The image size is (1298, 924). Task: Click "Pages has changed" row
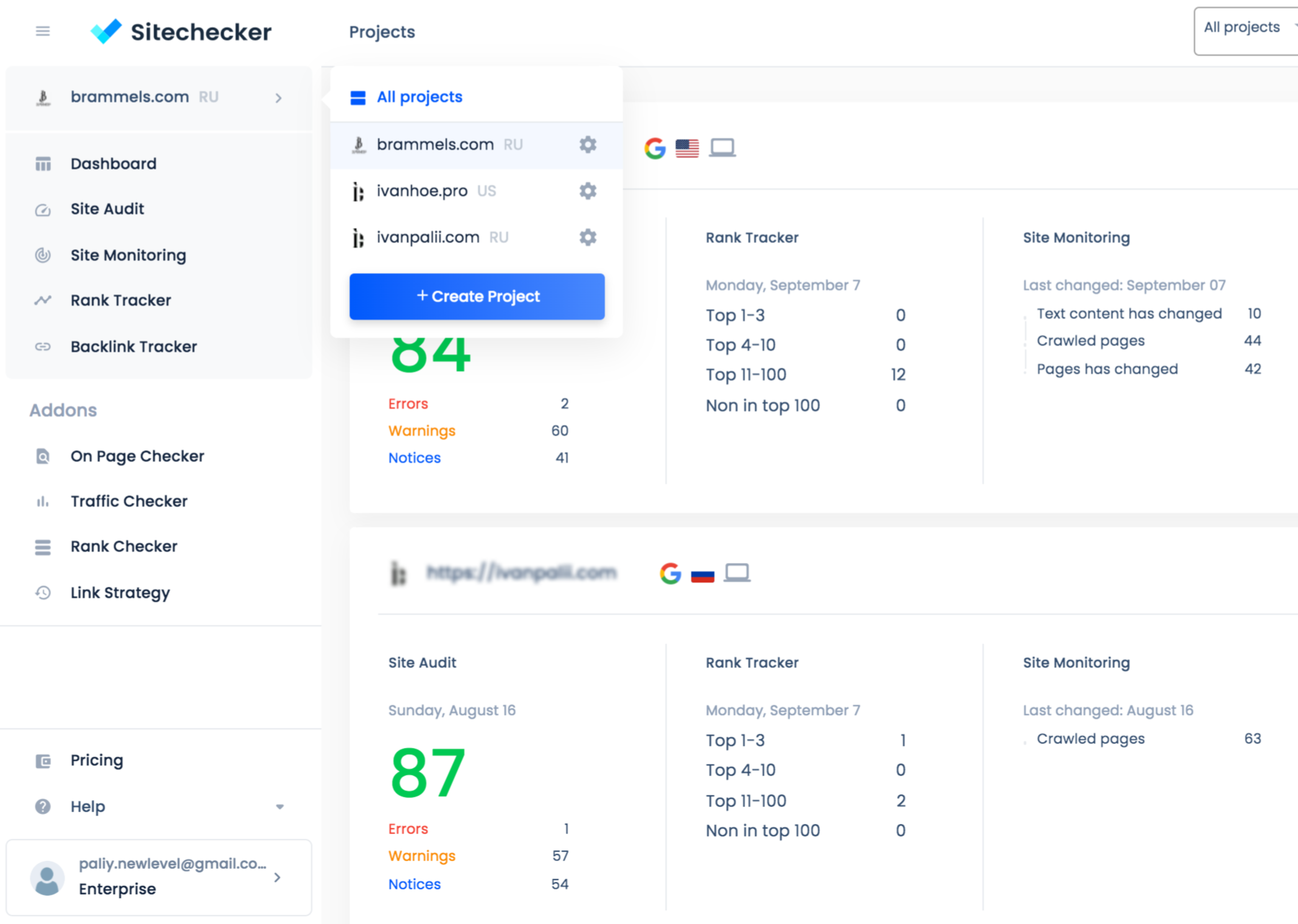click(1149, 369)
